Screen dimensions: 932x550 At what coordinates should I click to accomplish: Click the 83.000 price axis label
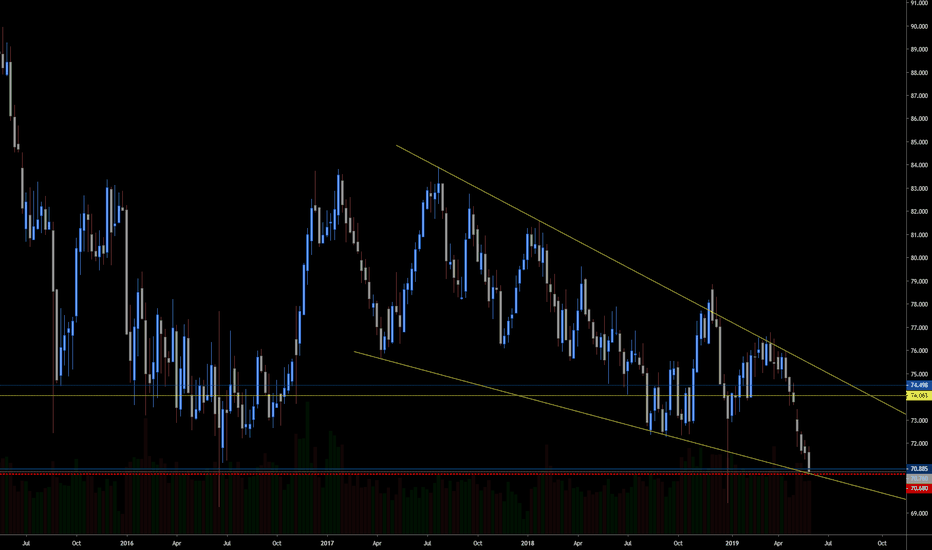tap(919, 188)
